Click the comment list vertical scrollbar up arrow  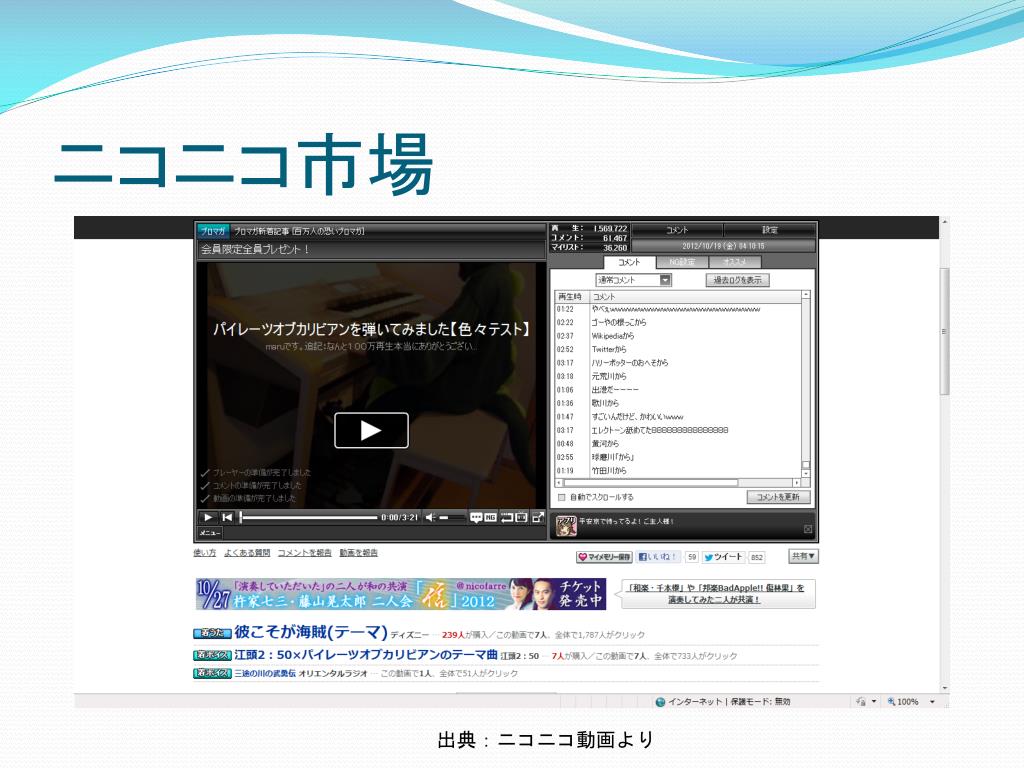pos(806,295)
